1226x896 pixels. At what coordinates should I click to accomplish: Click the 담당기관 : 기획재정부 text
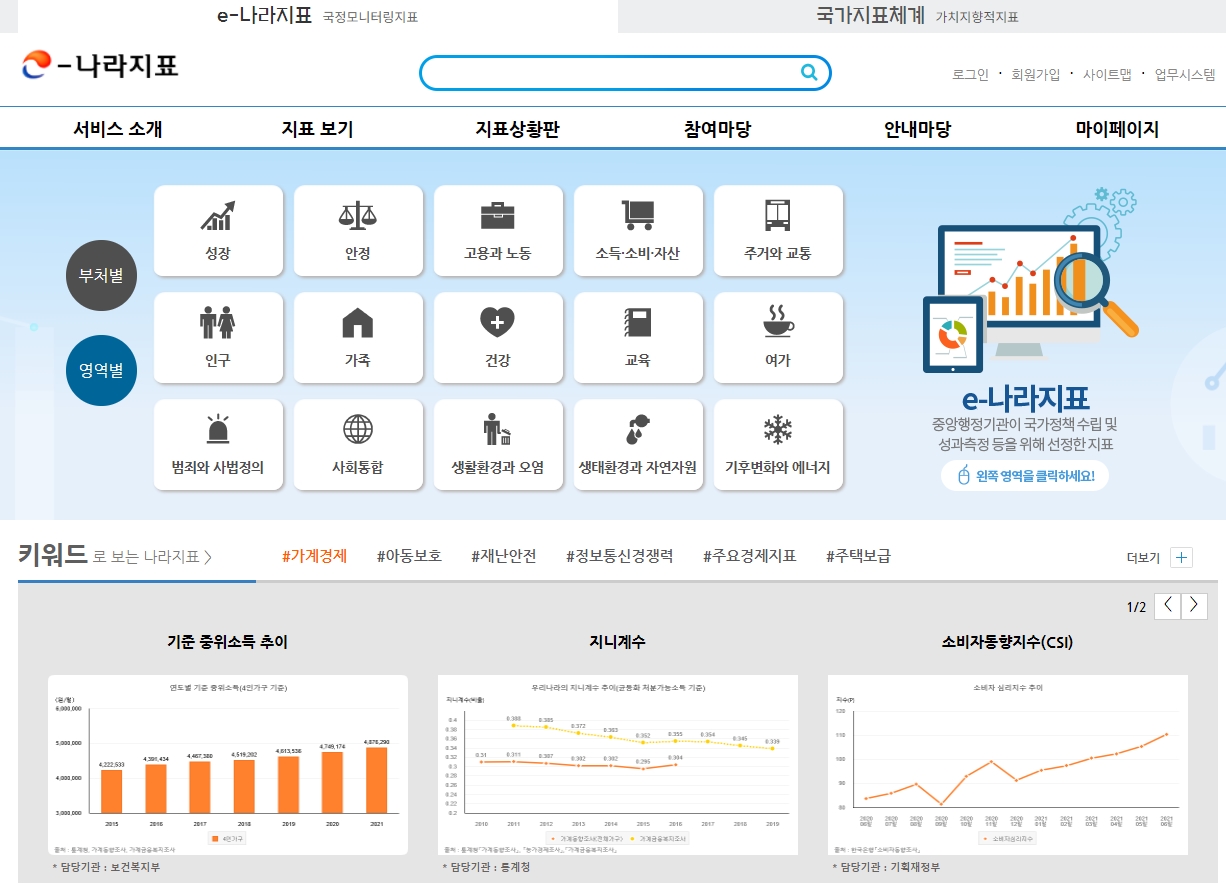pos(886,867)
